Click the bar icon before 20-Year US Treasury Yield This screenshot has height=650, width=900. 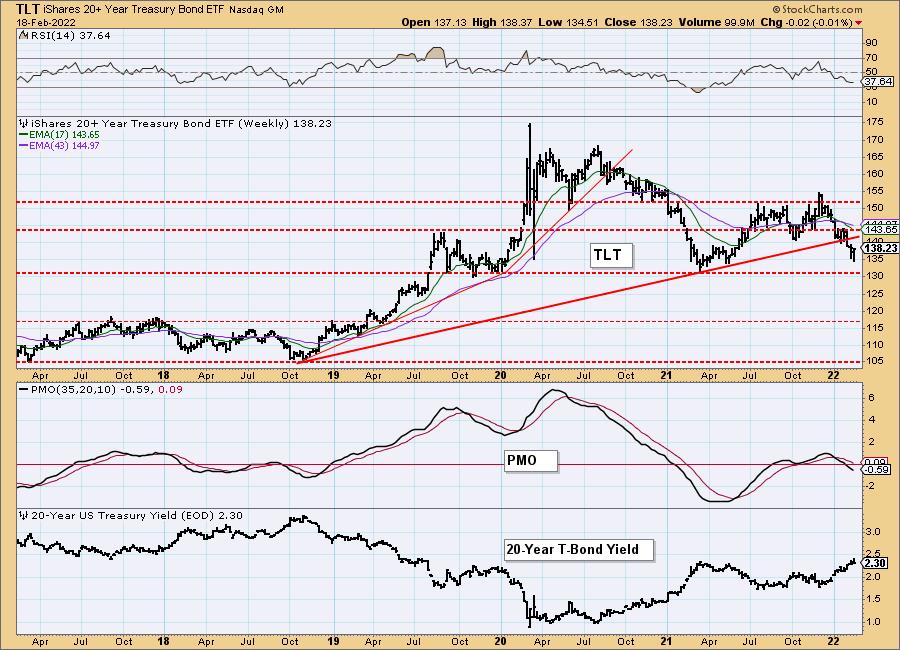pos(24,516)
